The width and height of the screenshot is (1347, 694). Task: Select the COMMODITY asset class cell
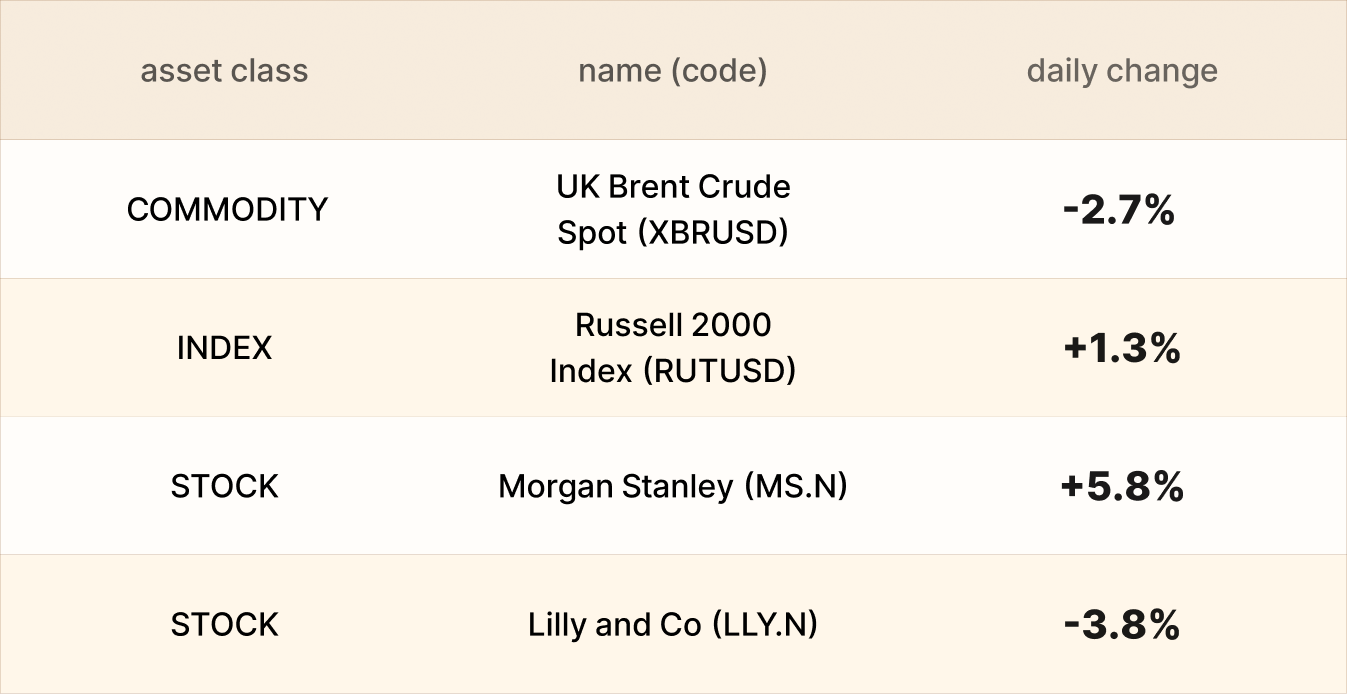(x=227, y=209)
